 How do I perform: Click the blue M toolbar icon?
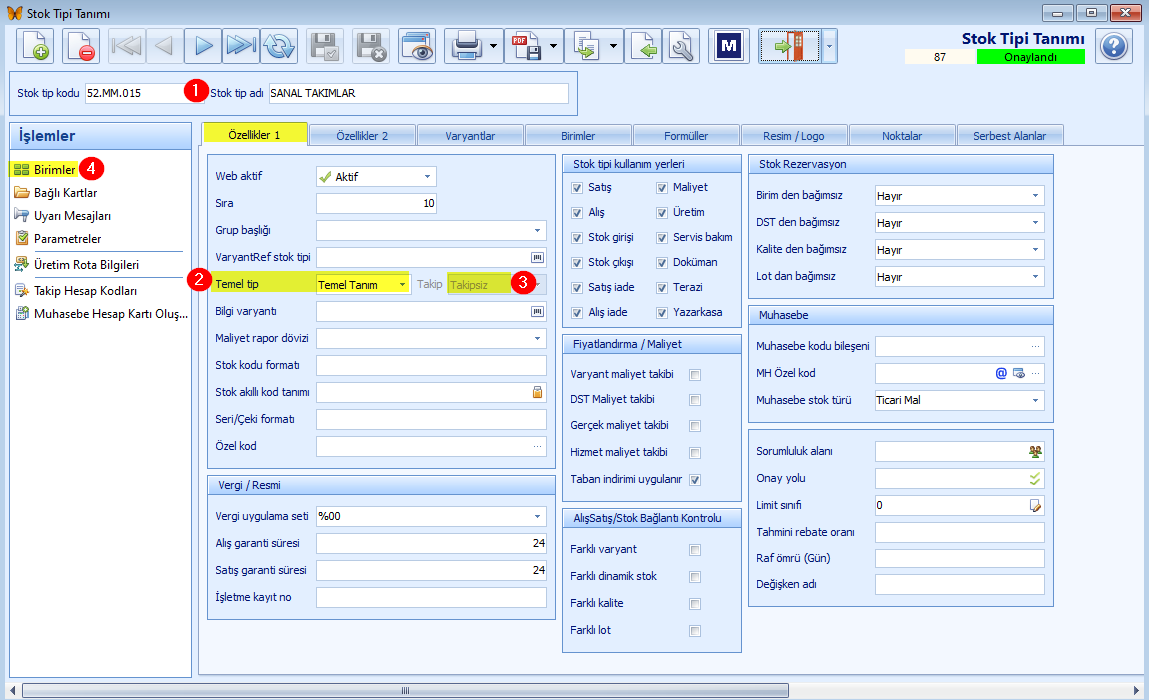728,46
